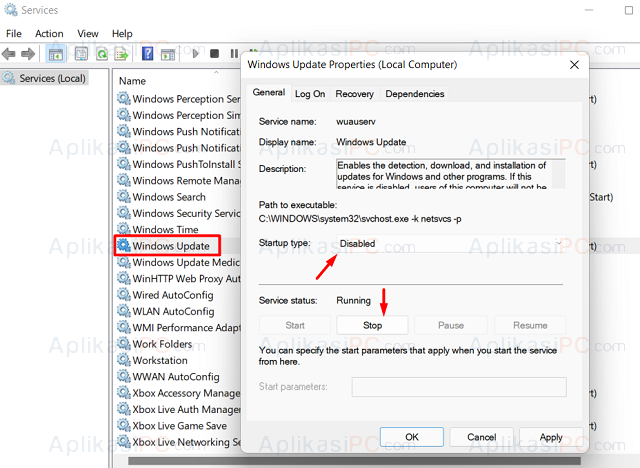Click the gear icon beside WLAN AutoConfig
The height and width of the screenshot is (468, 640).
(x=123, y=311)
